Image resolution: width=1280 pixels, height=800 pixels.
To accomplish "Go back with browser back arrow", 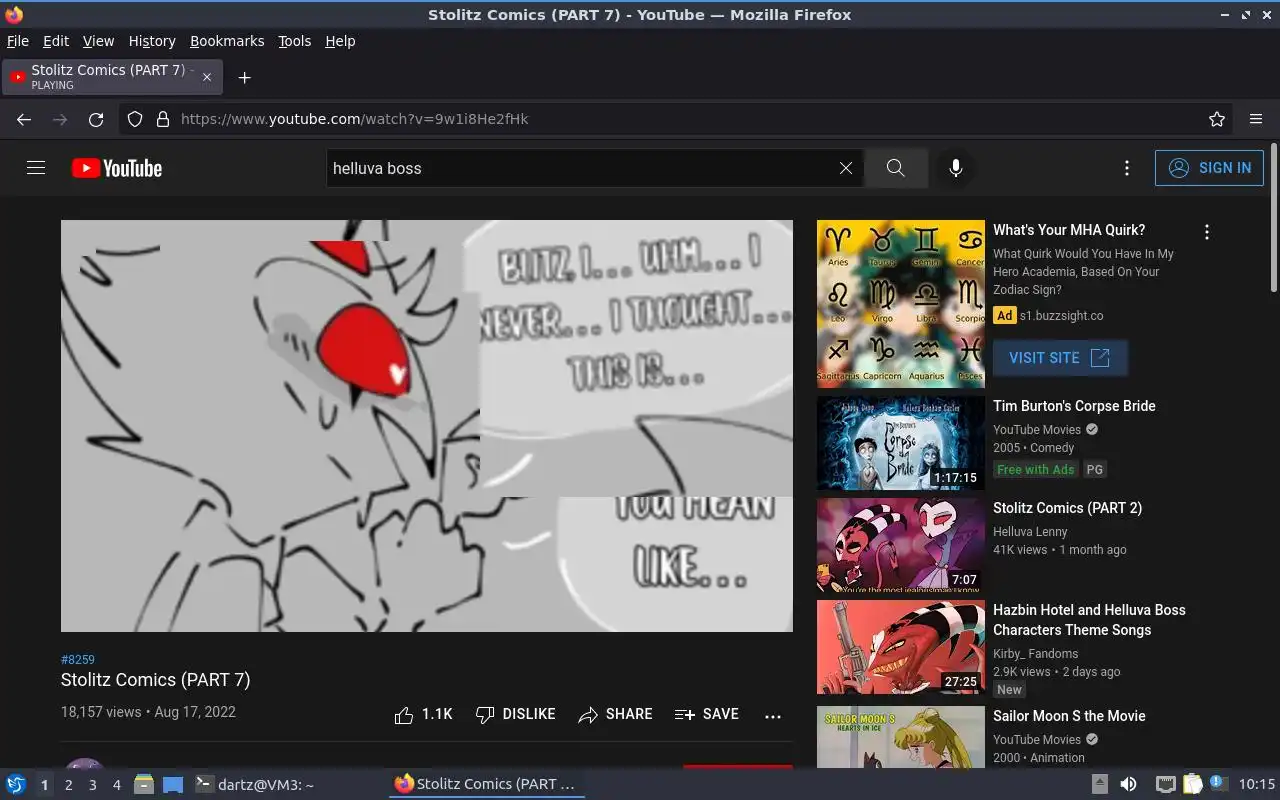I will (24, 119).
